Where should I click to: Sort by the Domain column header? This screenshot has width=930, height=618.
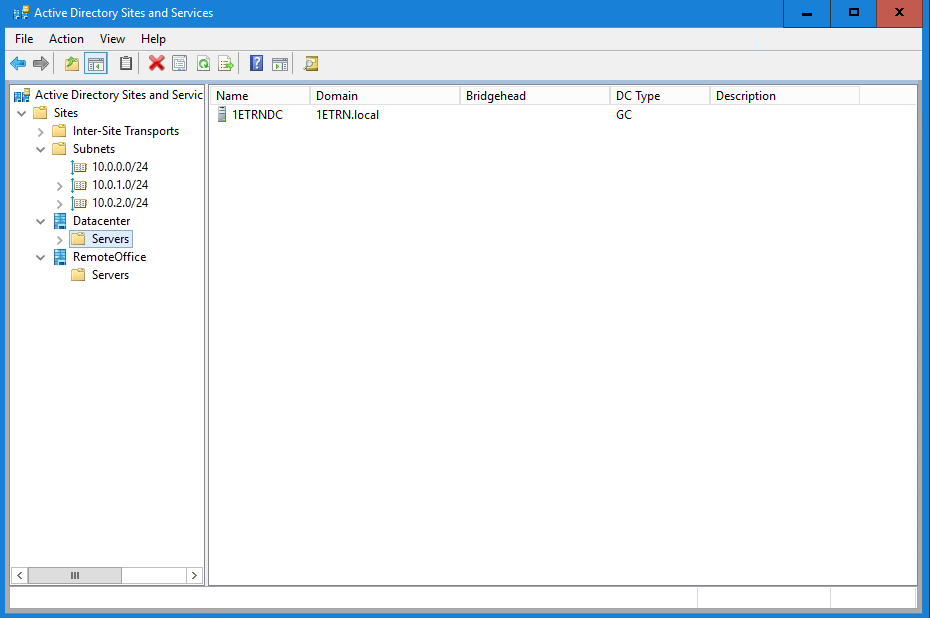coord(384,96)
